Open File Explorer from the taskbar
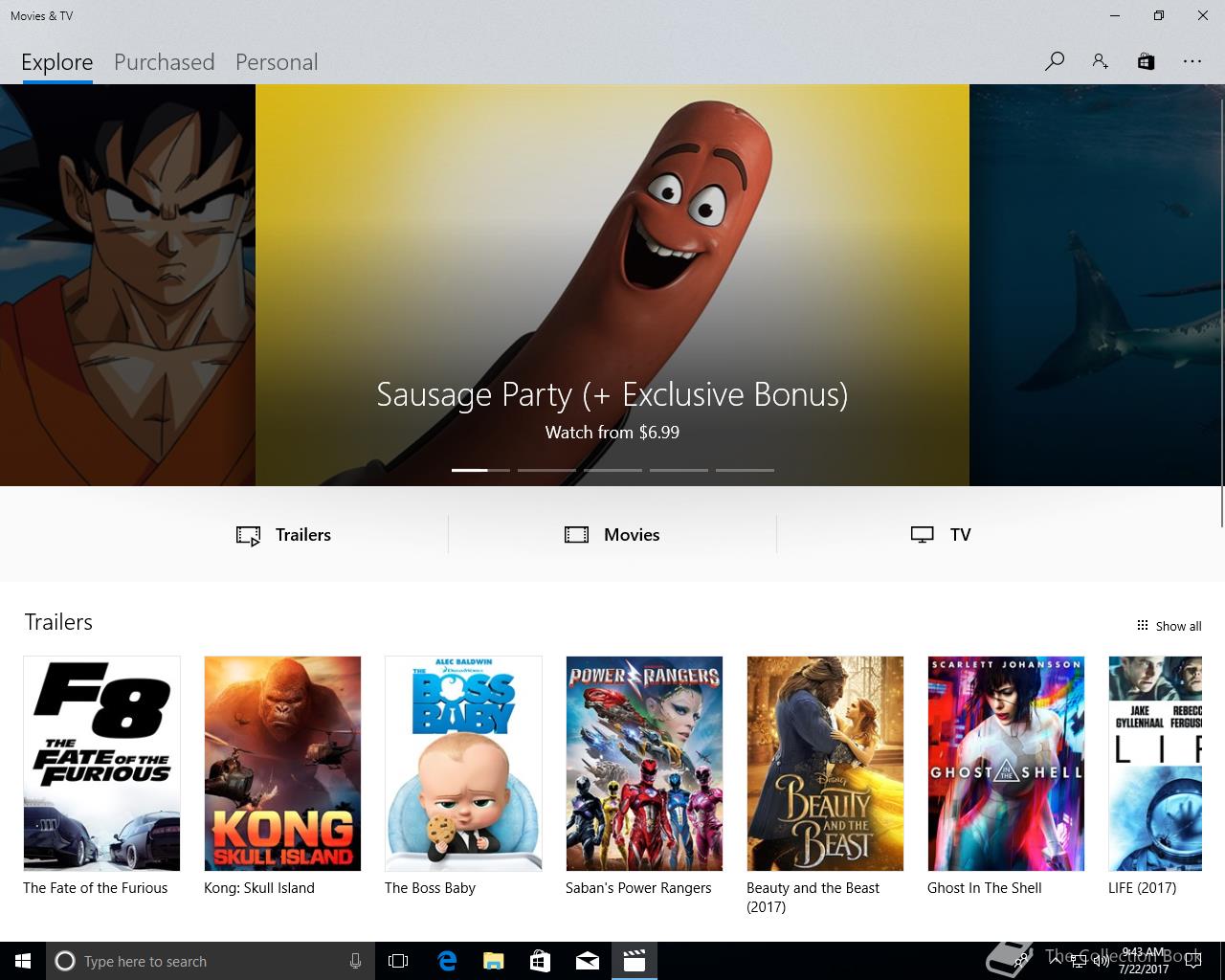The width and height of the screenshot is (1225, 980). pos(494,961)
